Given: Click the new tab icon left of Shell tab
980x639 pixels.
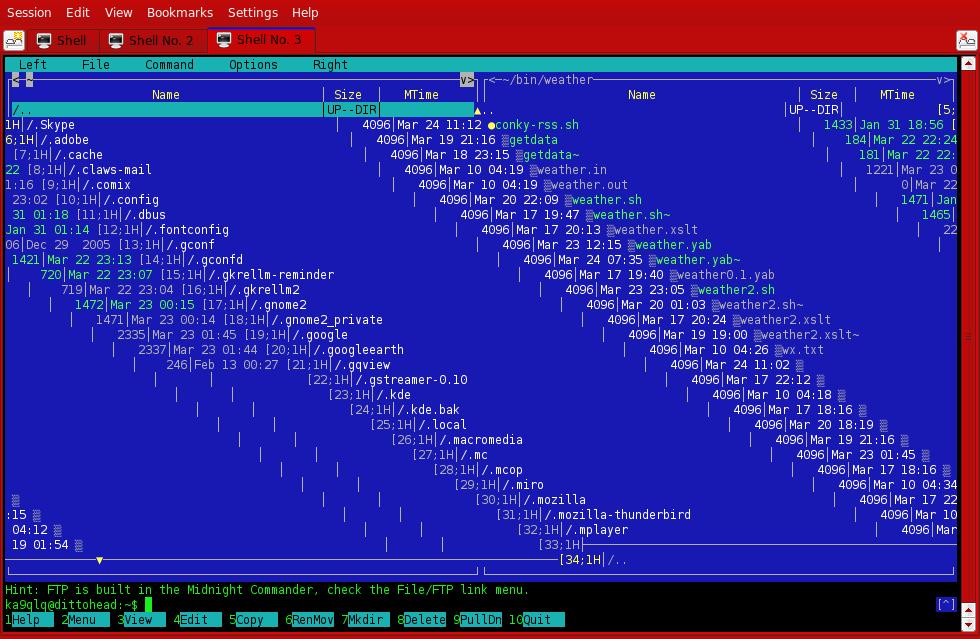Looking at the screenshot, I should pyautogui.click(x=14, y=40).
